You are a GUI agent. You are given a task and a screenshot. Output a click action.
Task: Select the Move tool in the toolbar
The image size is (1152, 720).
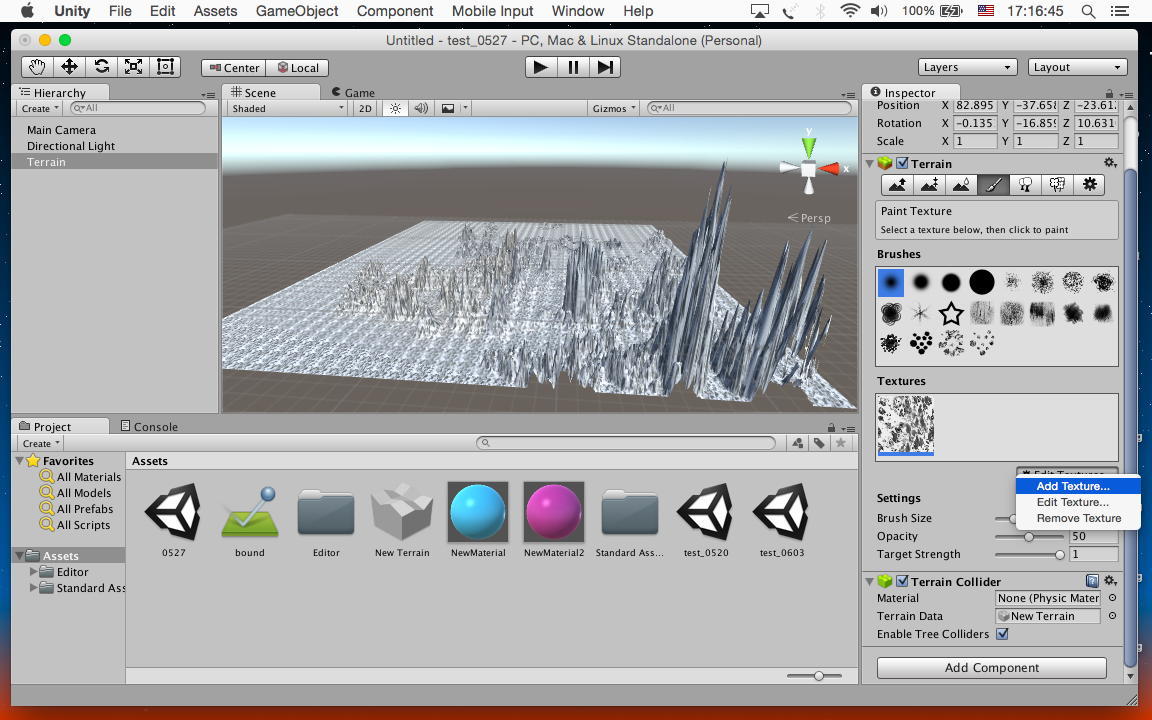(x=69, y=67)
